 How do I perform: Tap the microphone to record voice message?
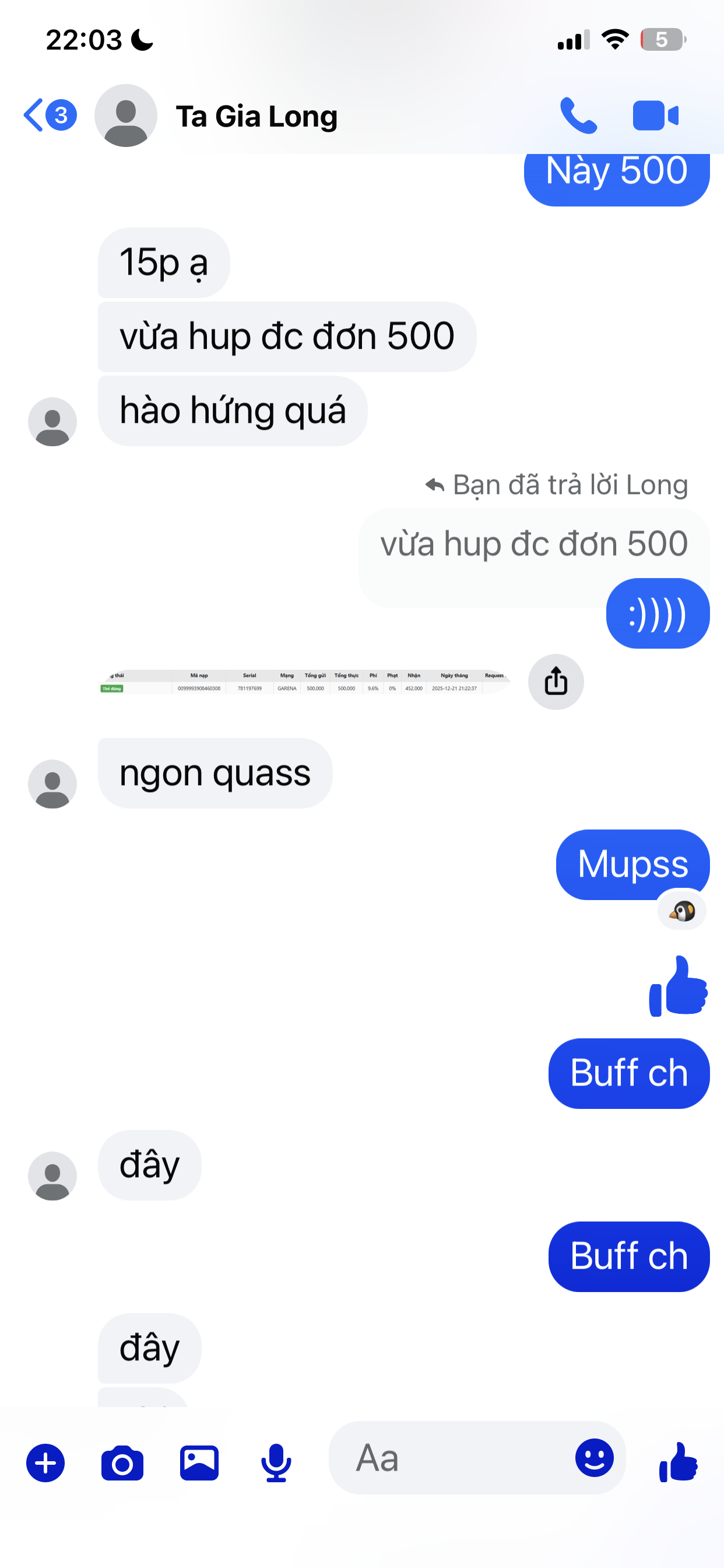(x=276, y=1462)
